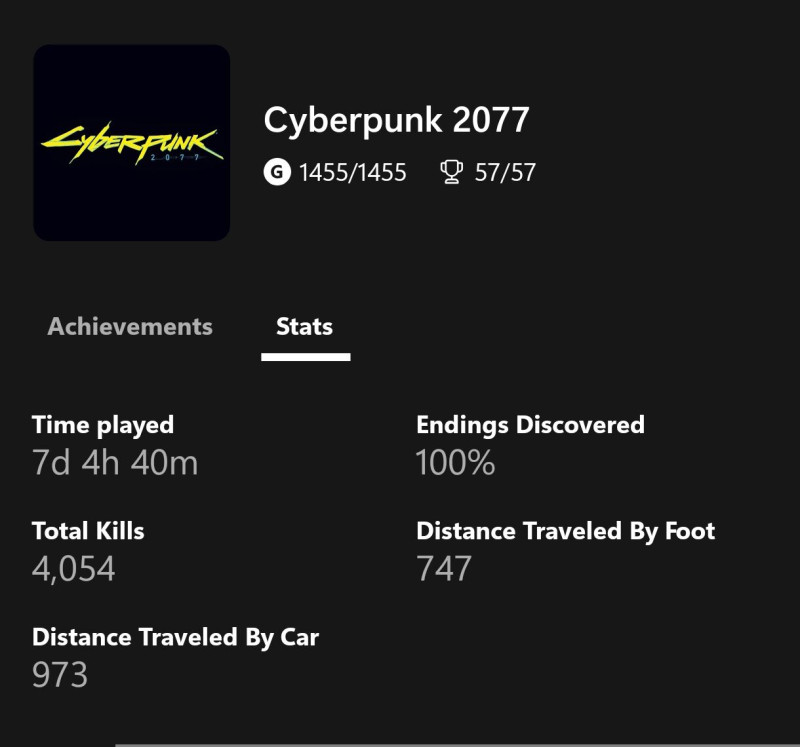
Task: Click the 973 distance value
Action: [60, 675]
